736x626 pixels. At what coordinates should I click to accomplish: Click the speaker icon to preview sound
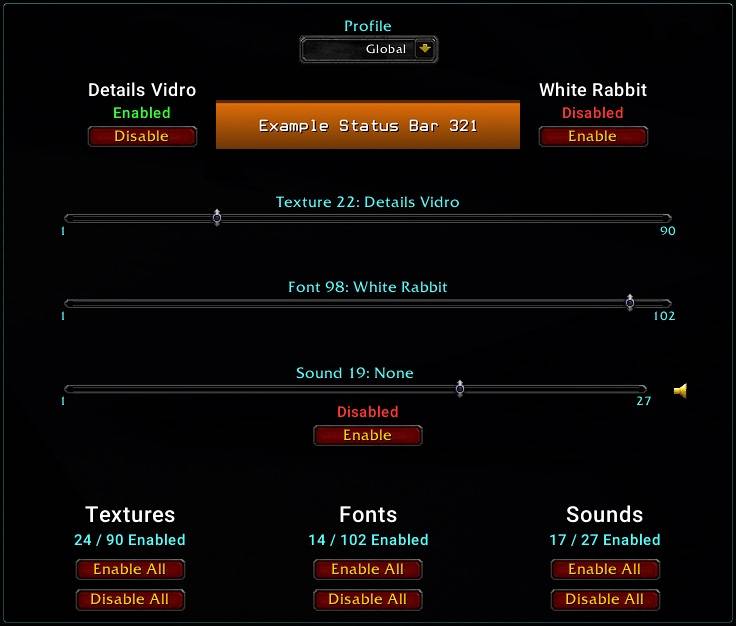pos(680,391)
